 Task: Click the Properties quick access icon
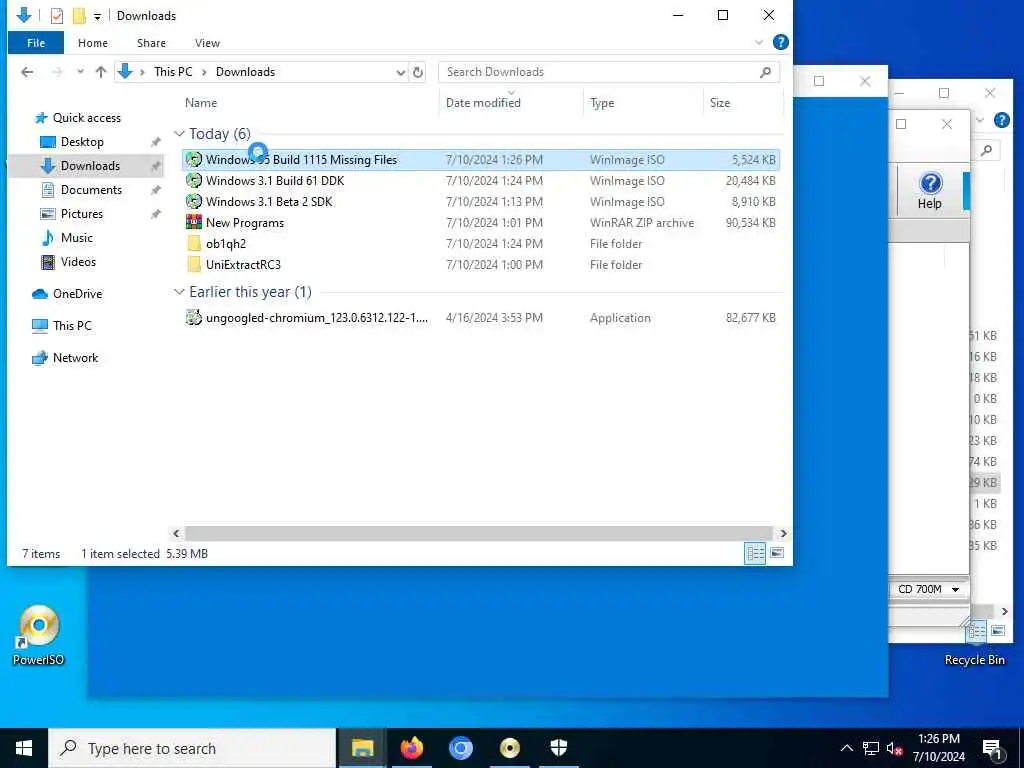(57, 16)
